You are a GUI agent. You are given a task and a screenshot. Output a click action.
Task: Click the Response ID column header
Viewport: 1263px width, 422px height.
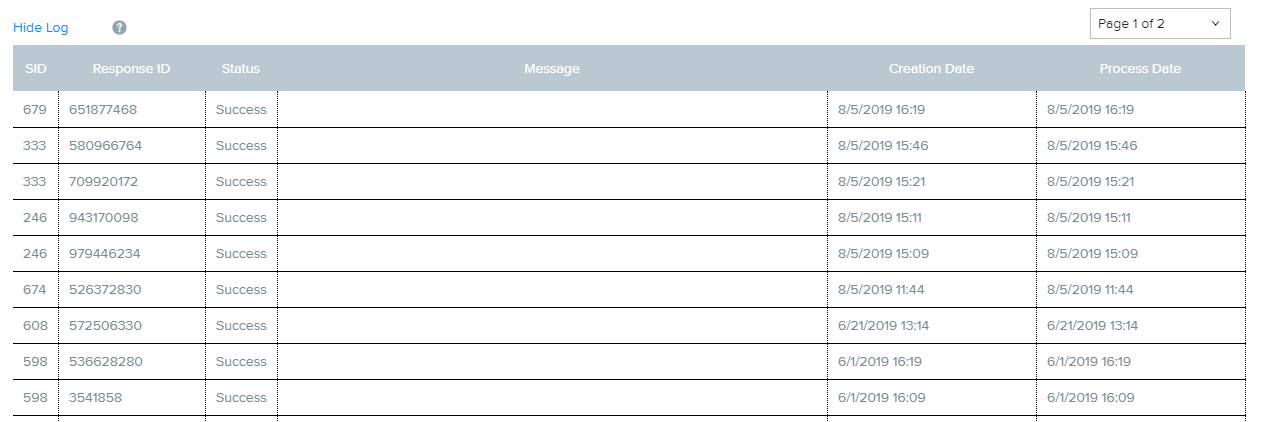point(131,69)
